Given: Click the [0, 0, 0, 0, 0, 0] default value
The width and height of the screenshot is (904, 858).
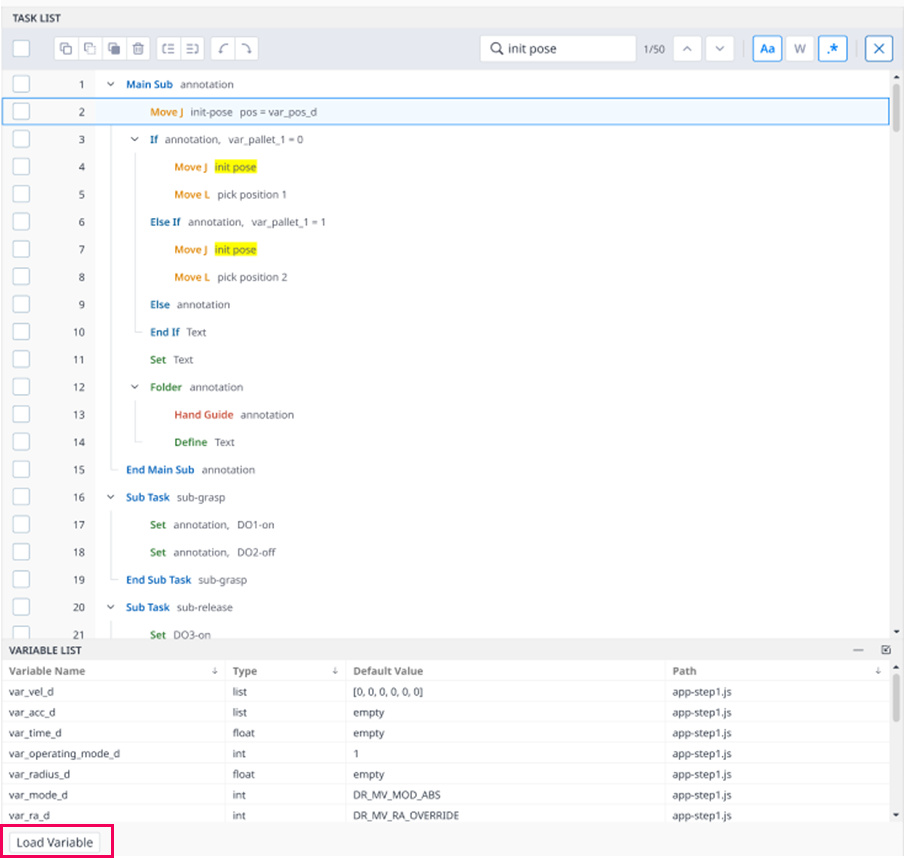Looking at the screenshot, I should (x=387, y=691).
